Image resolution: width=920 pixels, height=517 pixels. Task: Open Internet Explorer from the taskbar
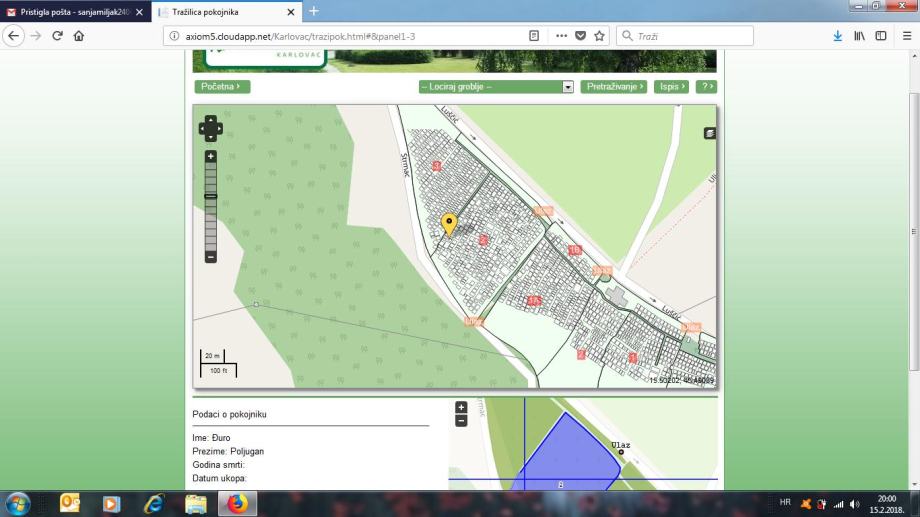coord(154,504)
